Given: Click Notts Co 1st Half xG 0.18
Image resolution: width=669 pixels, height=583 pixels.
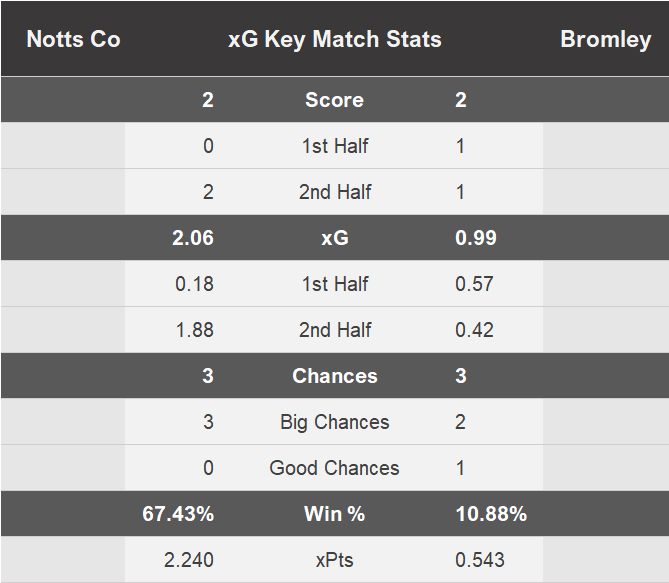Looking at the screenshot, I should pyautogui.click(x=194, y=284).
